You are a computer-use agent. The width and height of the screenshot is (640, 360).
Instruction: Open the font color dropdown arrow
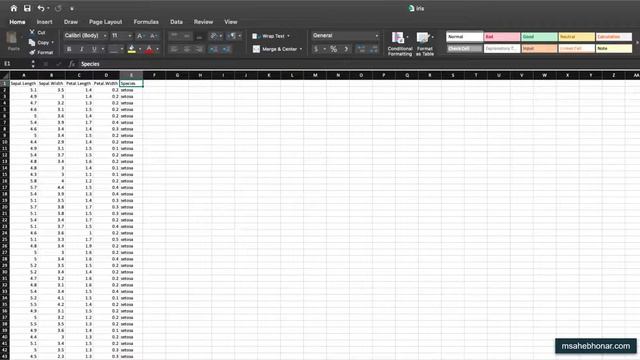[157, 49]
